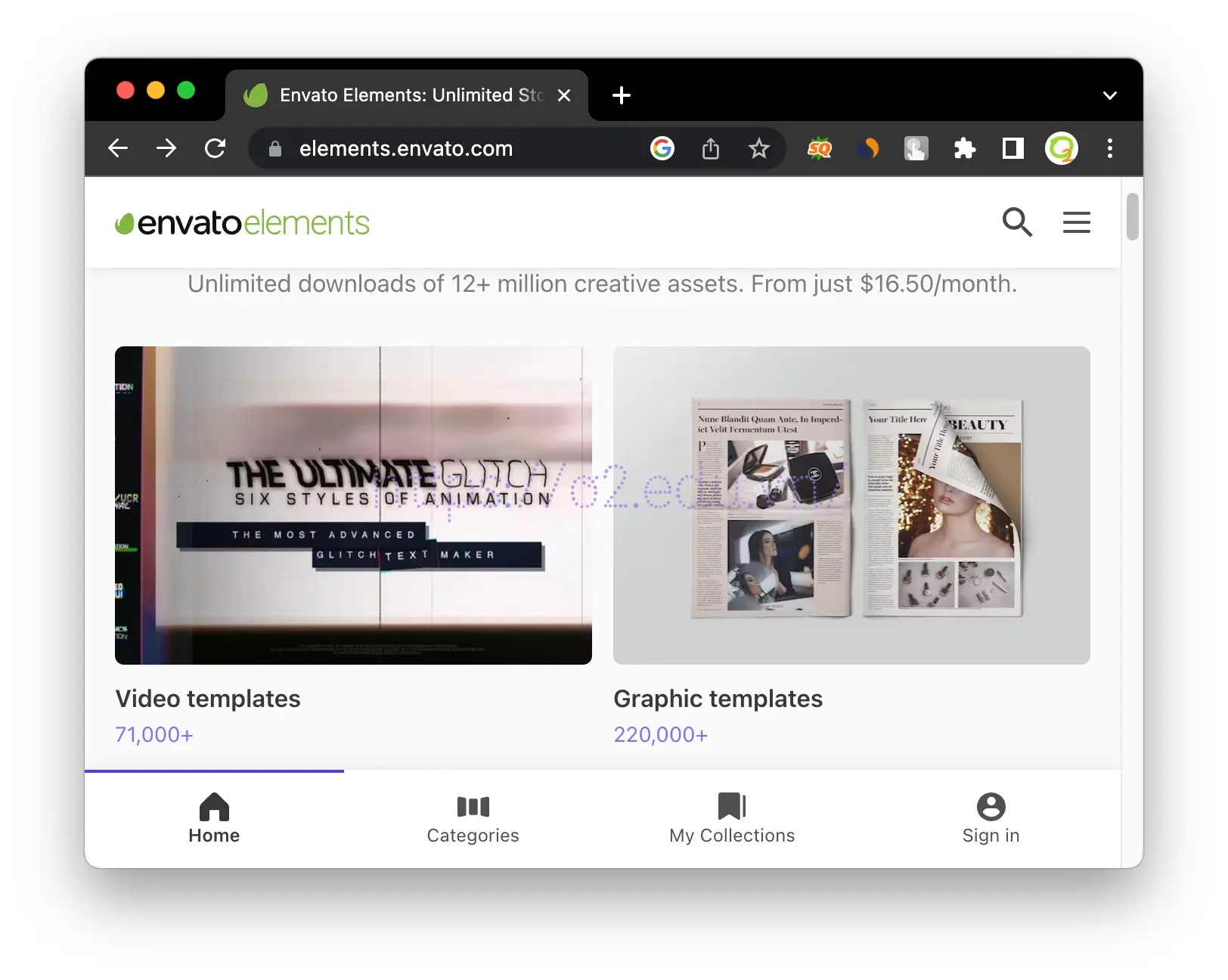Open Categories in bottom navigation

click(473, 819)
